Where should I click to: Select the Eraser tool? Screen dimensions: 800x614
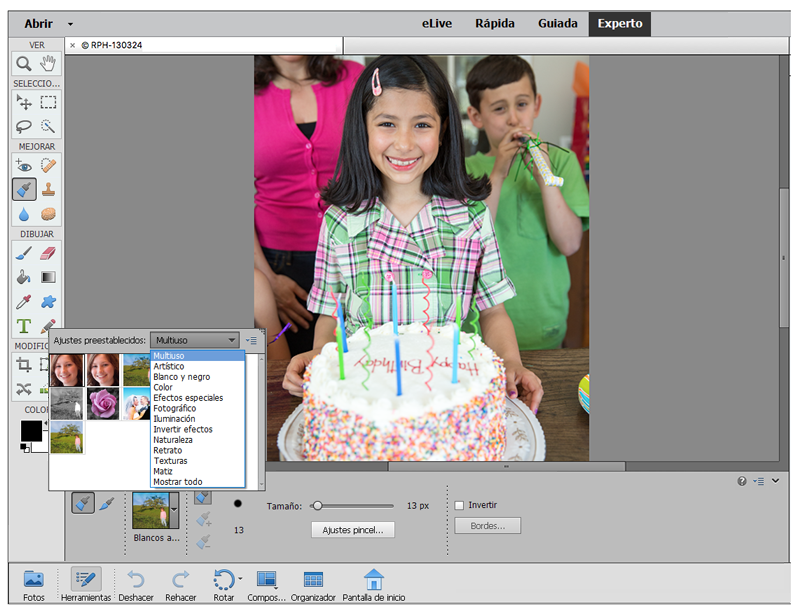tap(48, 253)
